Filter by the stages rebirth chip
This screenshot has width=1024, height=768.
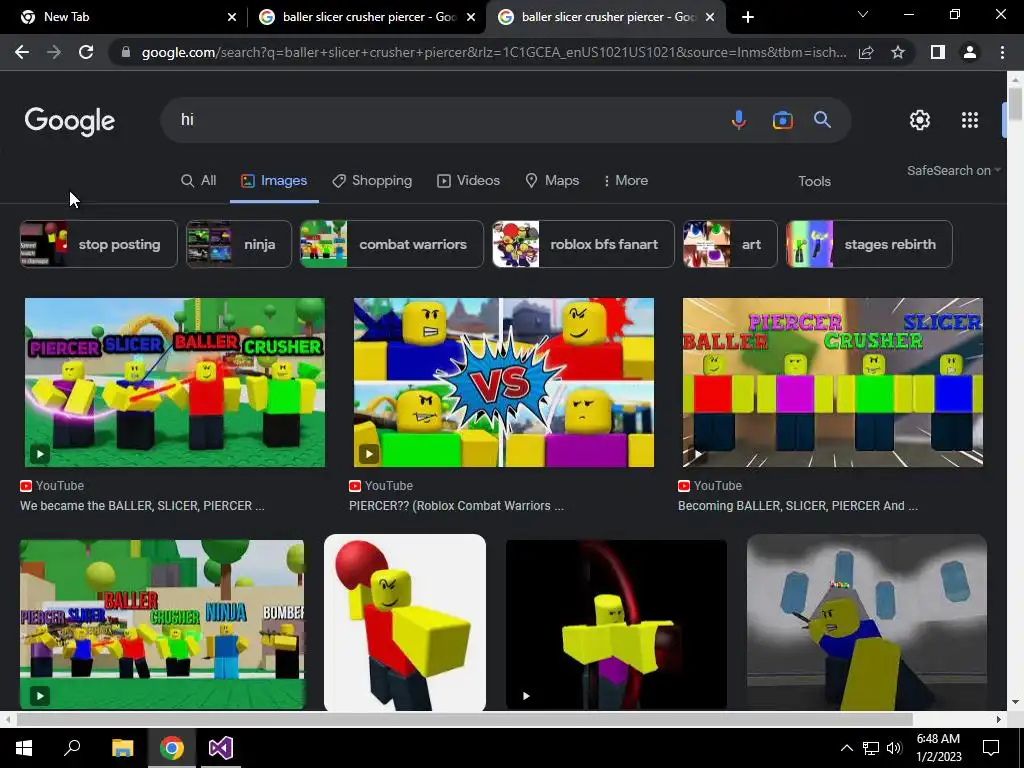click(x=869, y=244)
